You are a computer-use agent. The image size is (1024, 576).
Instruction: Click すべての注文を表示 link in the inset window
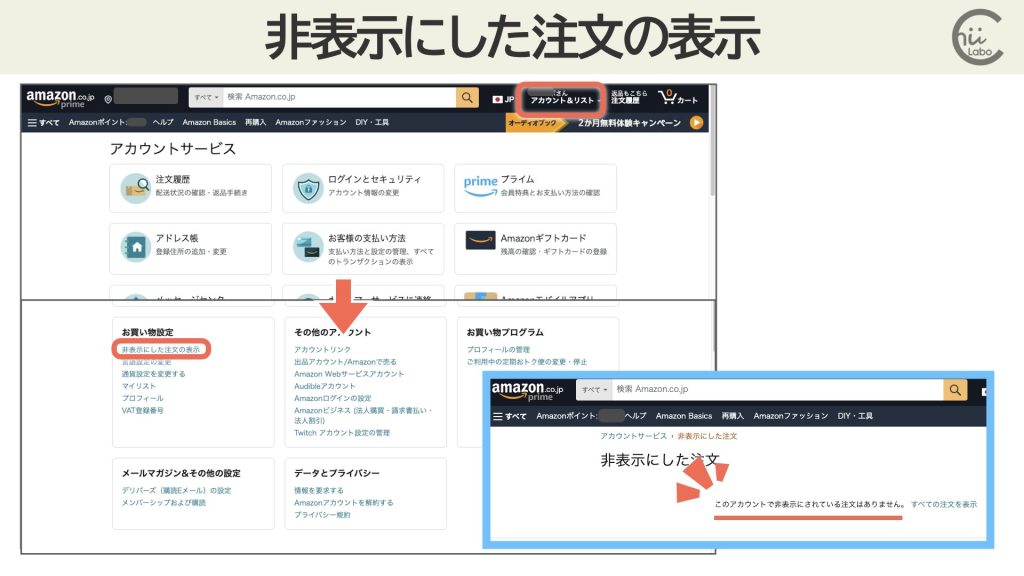(944, 505)
